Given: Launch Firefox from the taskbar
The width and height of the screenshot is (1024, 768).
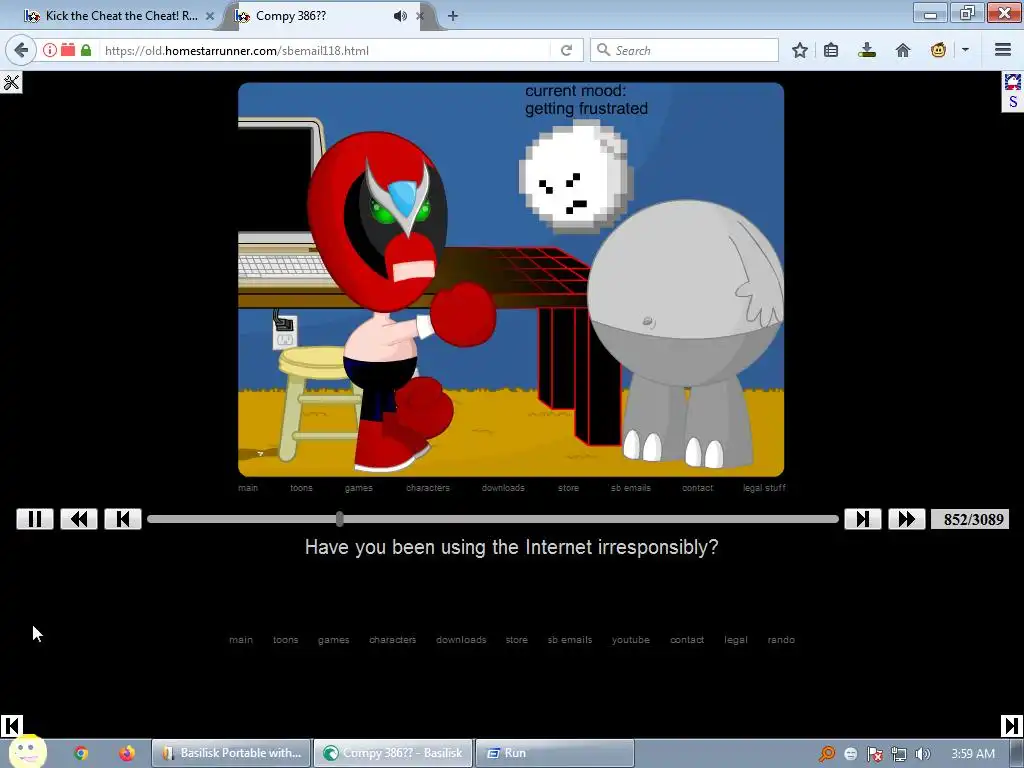Looking at the screenshot, I should (x=127, y=753).
